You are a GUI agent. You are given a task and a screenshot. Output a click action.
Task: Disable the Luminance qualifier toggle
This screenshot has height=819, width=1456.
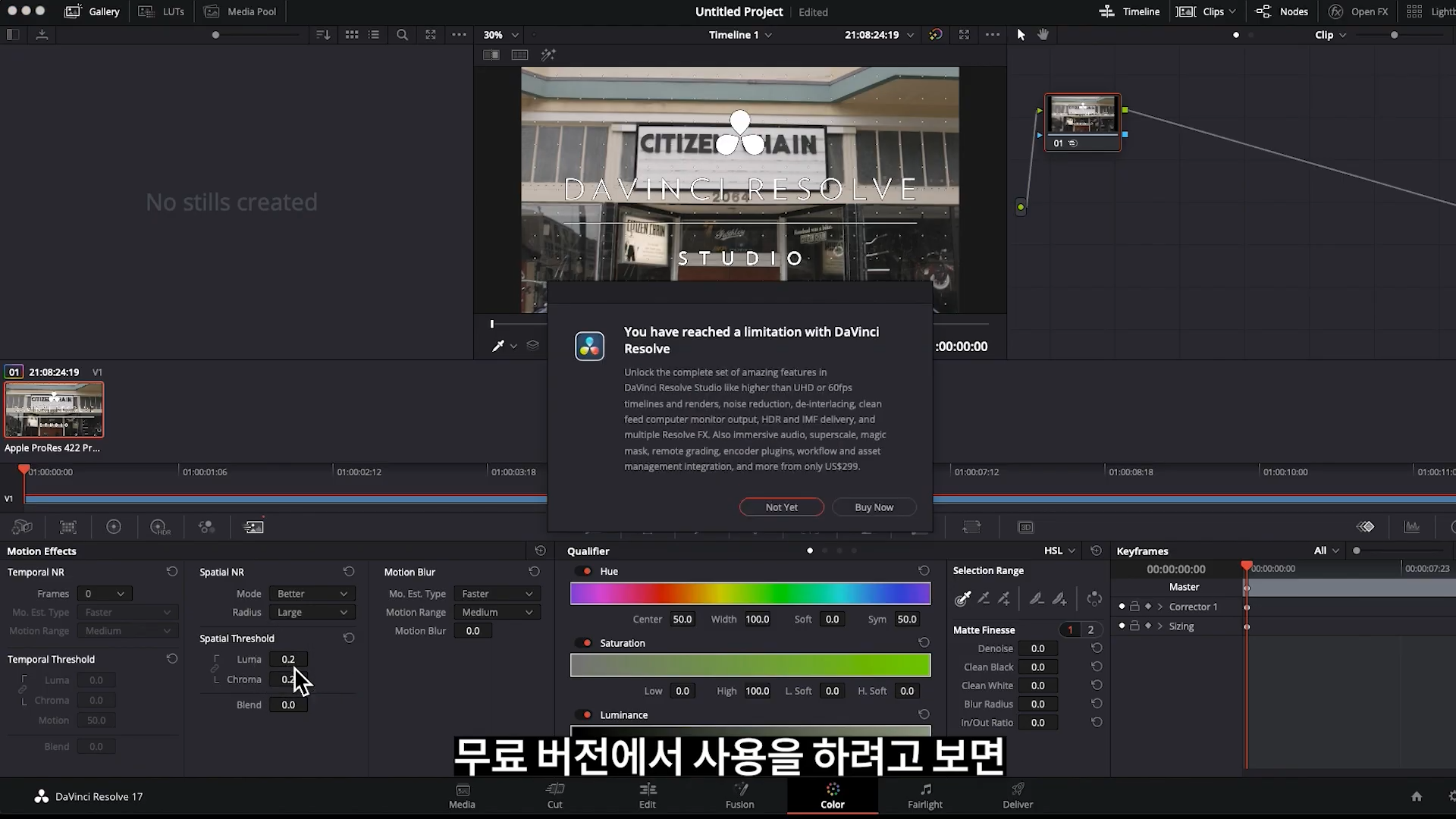[585, 715]
